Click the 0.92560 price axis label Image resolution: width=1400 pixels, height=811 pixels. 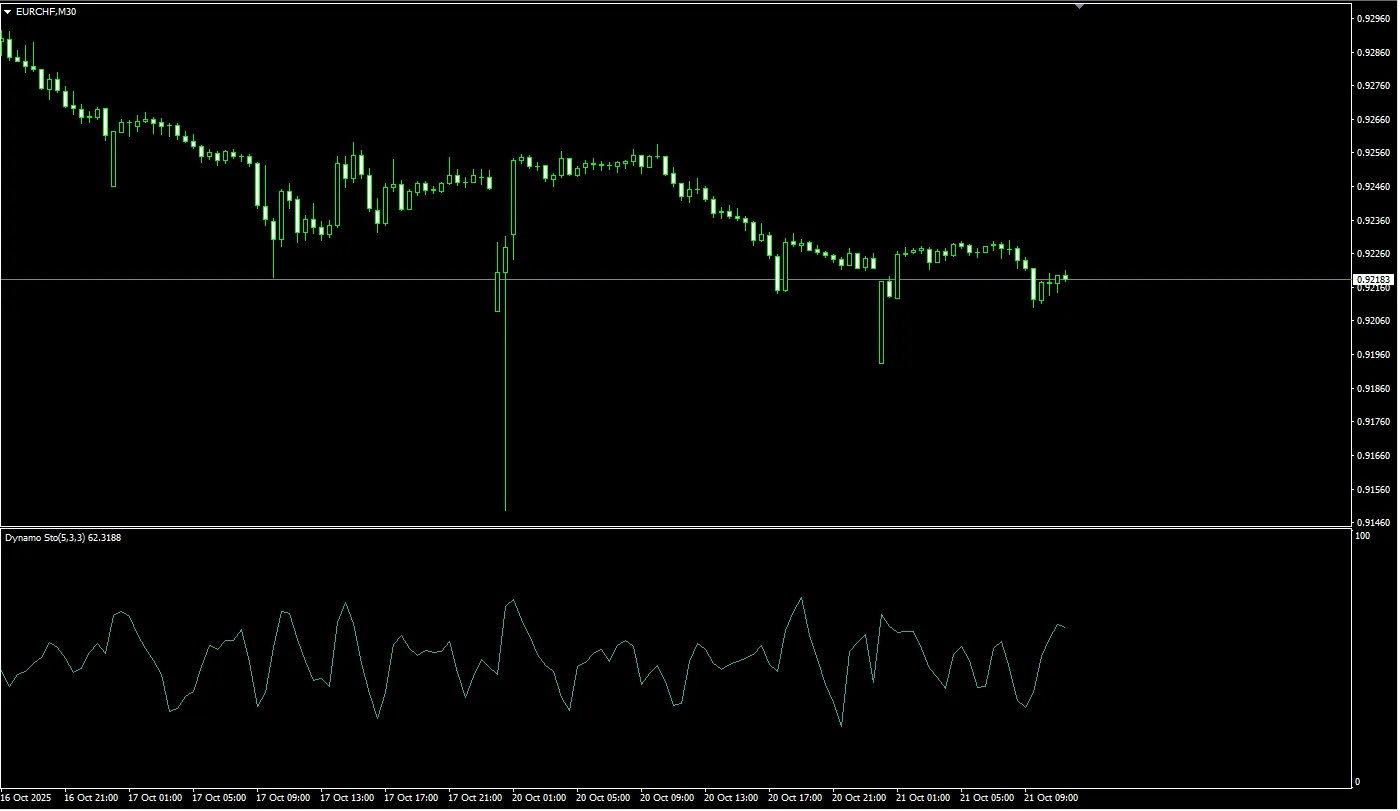pyautogui.click(x=1373, y=153)
